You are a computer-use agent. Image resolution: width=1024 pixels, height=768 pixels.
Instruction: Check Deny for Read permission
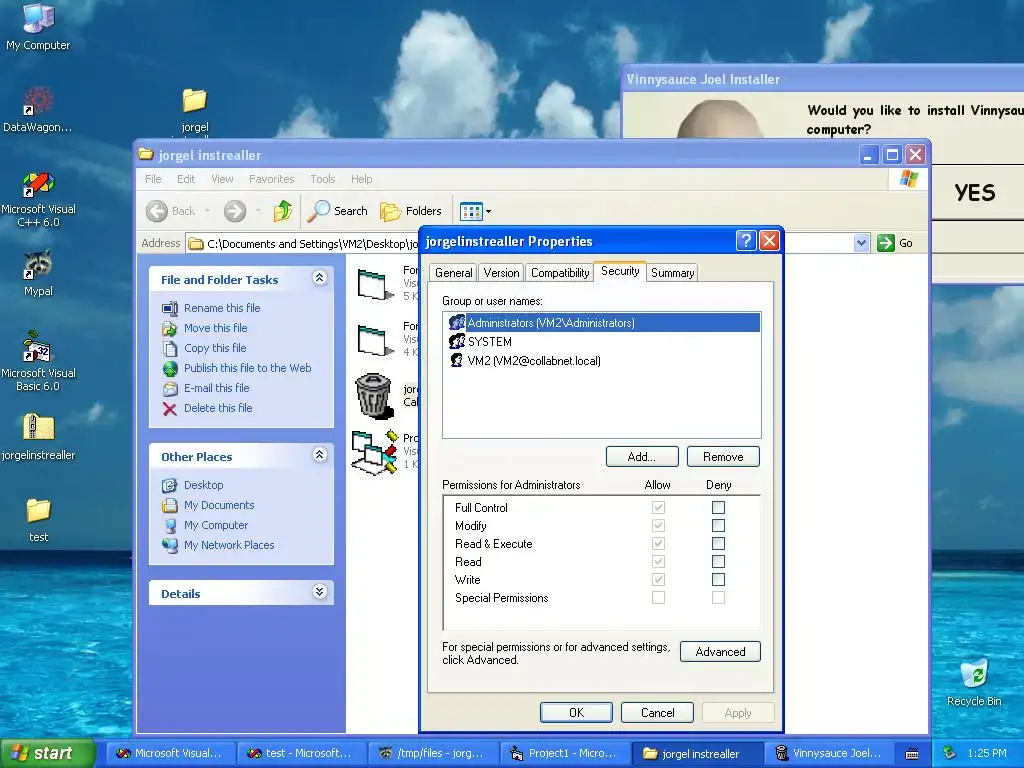point(718,562)
